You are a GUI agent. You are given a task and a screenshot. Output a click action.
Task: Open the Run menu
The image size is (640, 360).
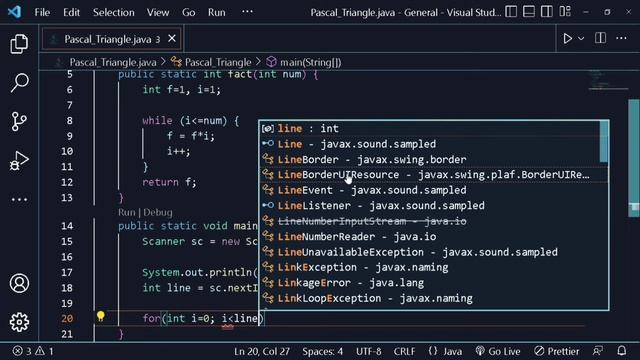pyautogui.click(x=216, y=12)
